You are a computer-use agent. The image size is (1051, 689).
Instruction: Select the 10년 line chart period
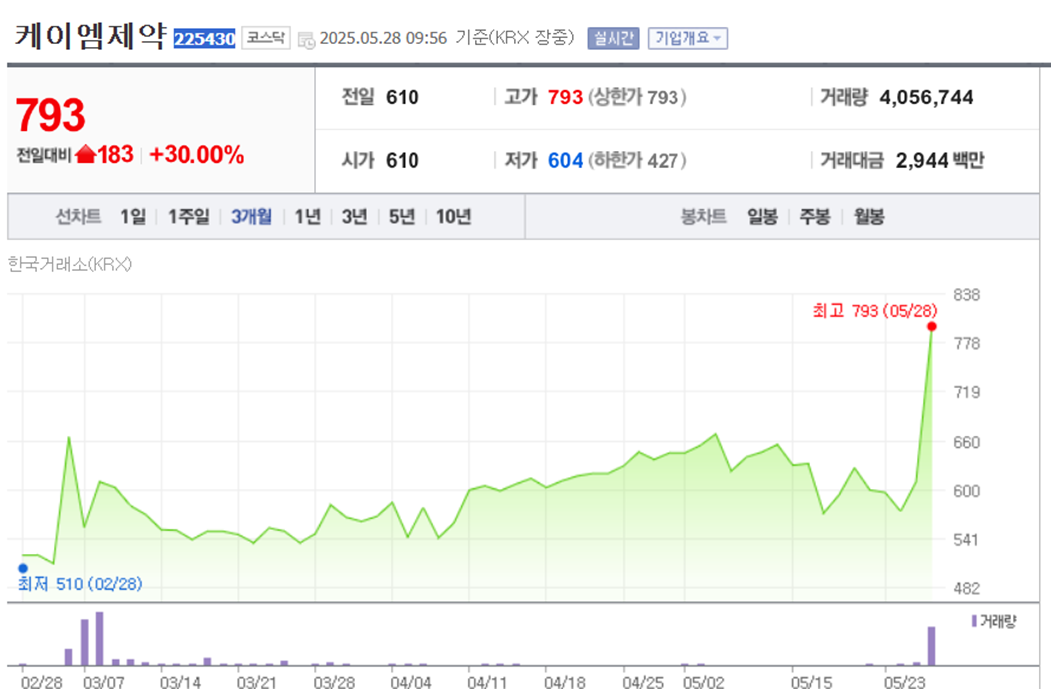click(x=454, y=216)
